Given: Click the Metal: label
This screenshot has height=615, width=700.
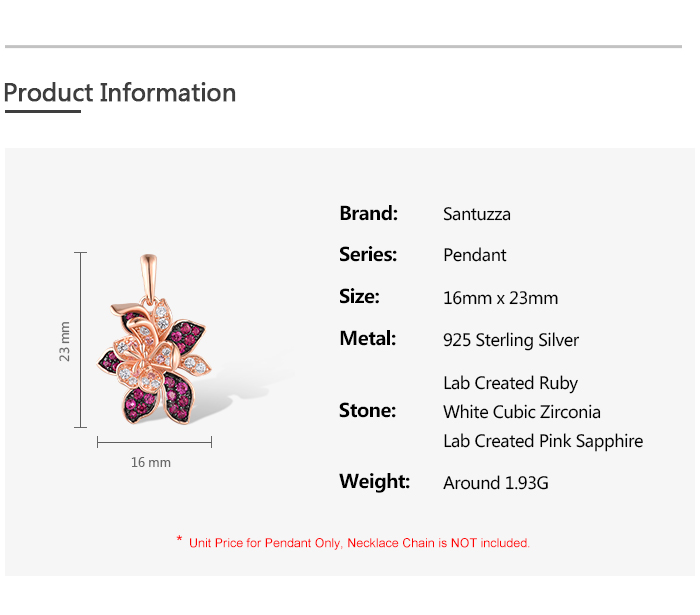Looking at the screenshot, I should 368,339.
